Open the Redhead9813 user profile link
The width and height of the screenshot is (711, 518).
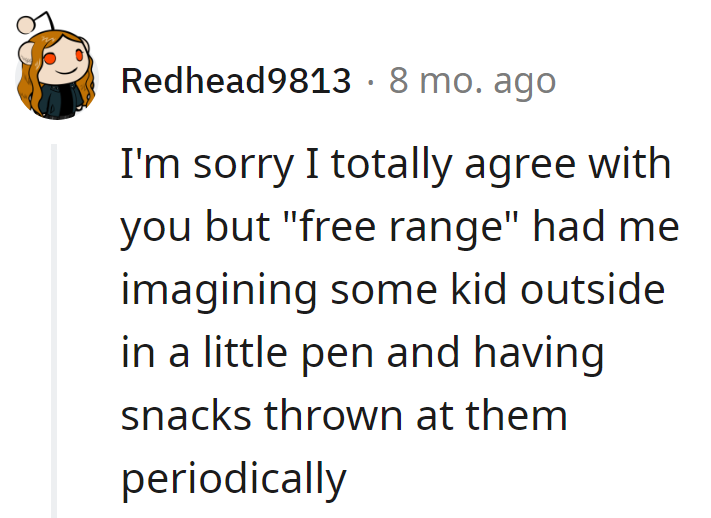pos(236,80)
